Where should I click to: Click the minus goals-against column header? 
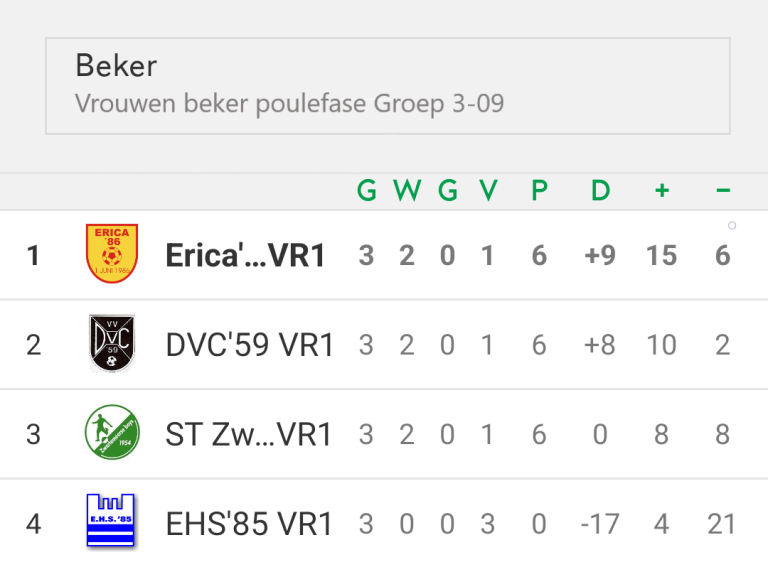(723, 190)
